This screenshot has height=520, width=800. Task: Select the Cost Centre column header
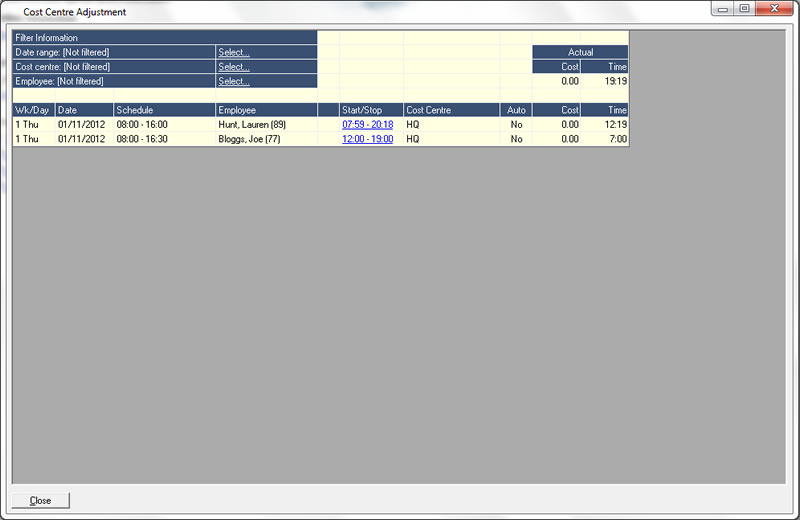451,110
